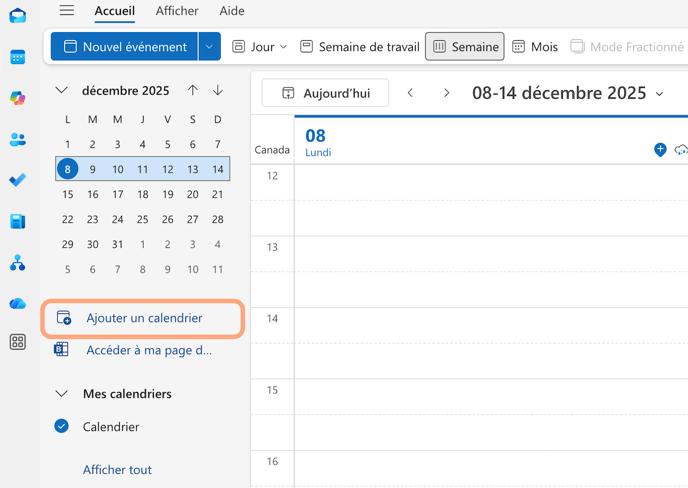Go to previous month with up arrow
This screenshot has height=488, width=688.
click(193, 91)
